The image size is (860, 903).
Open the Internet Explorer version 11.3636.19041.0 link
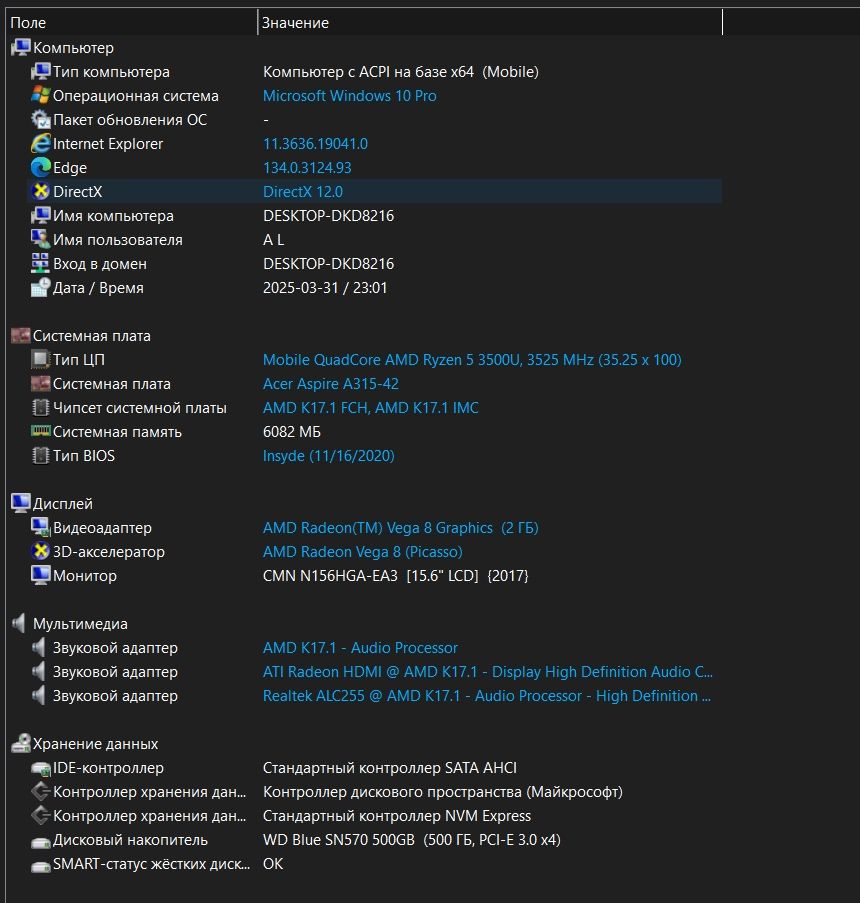(x=315, y=143)
